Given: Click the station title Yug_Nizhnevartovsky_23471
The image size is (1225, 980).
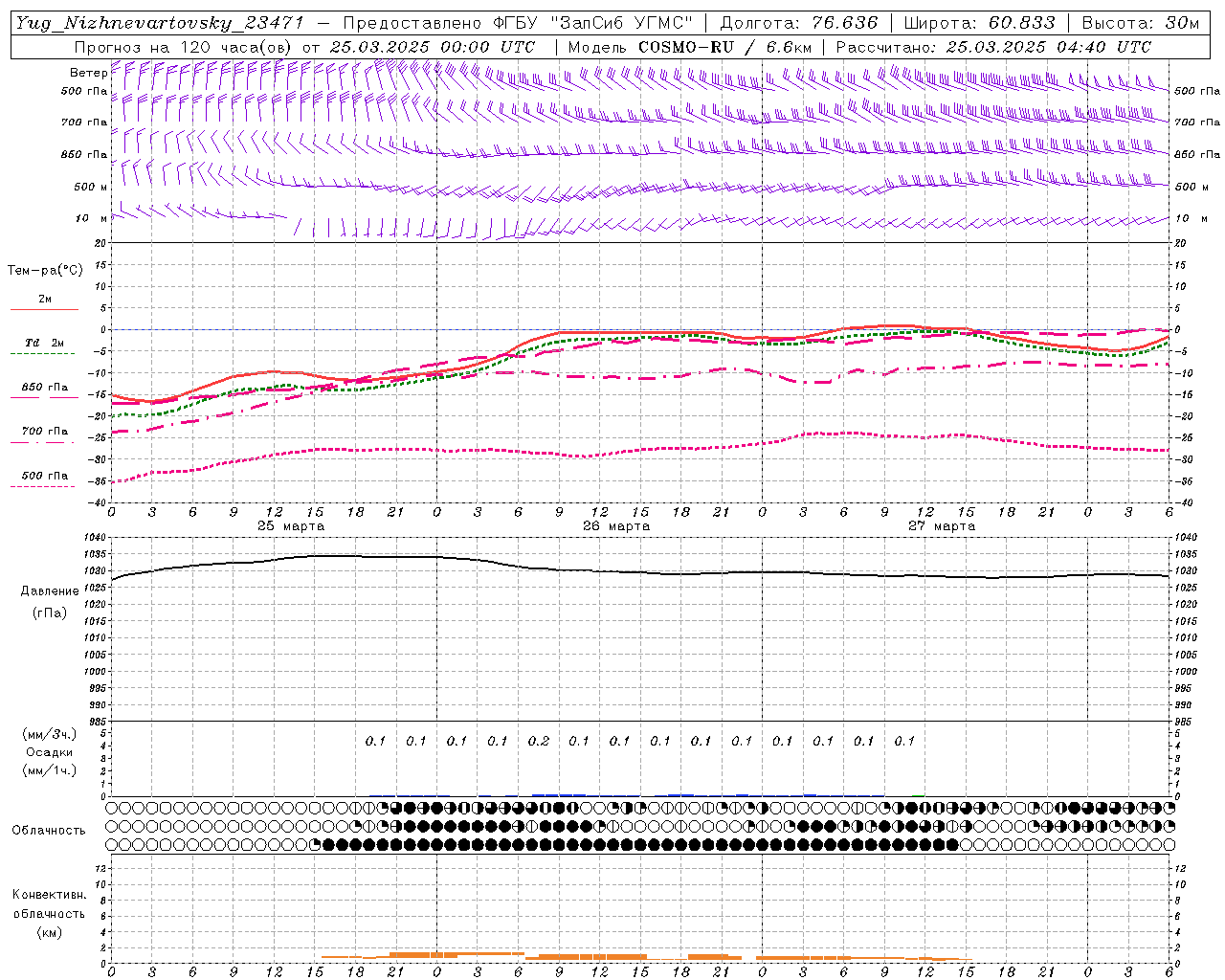Looking at the screenshot, I should coord(160,23).
